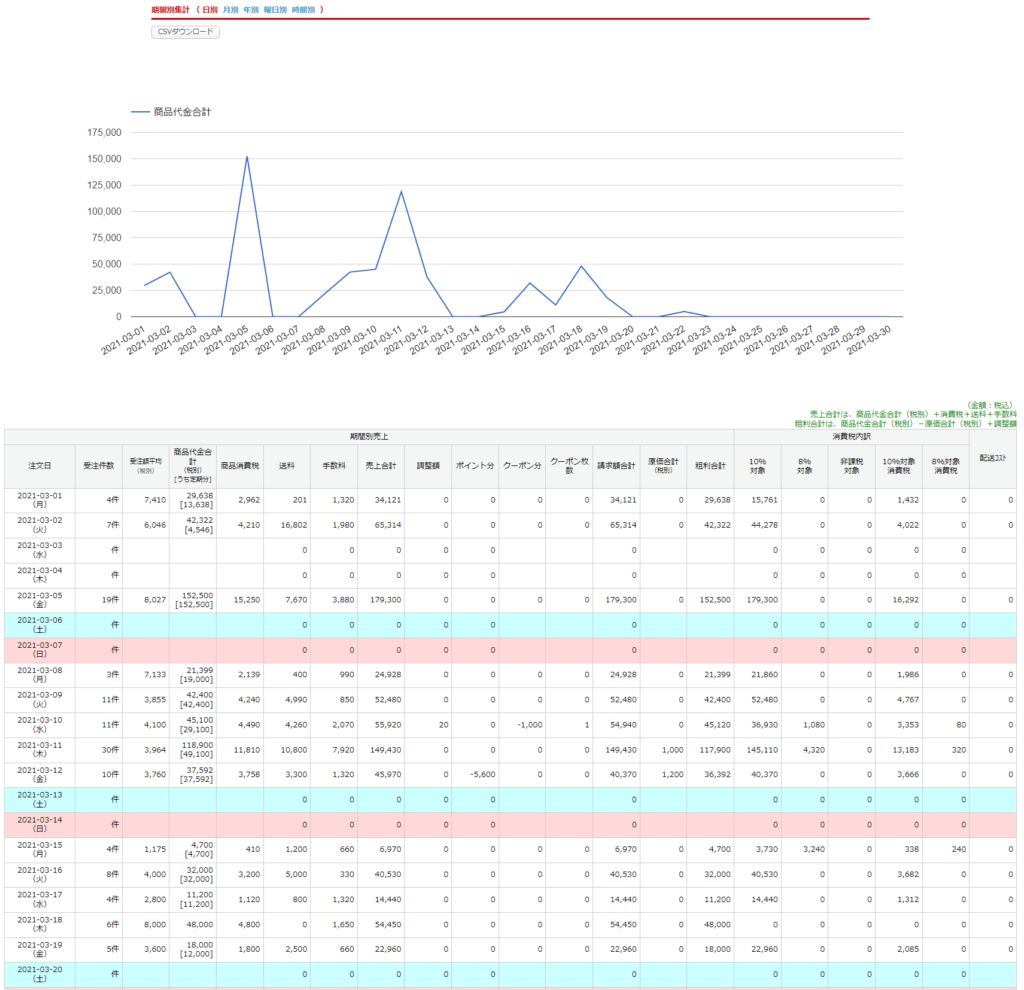
Task: Click the 粗利合計 column header
Action: point(710,466)
